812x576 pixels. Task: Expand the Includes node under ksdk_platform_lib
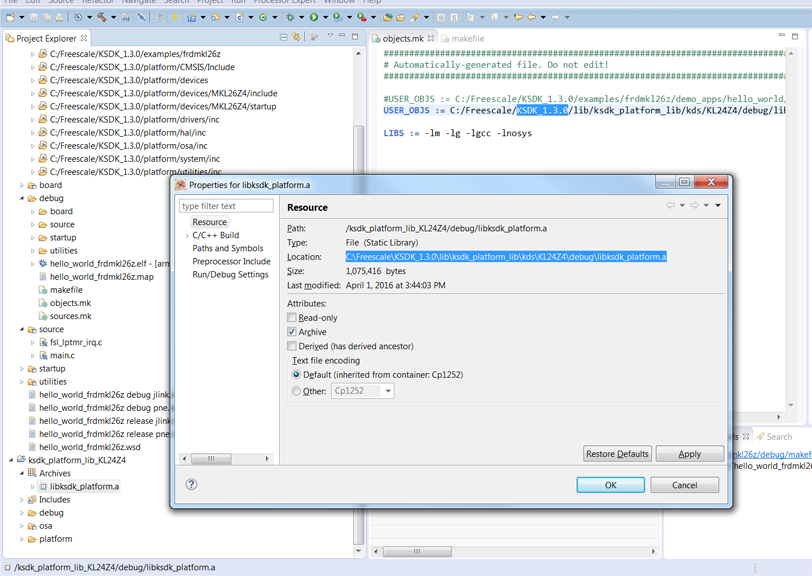22,500
